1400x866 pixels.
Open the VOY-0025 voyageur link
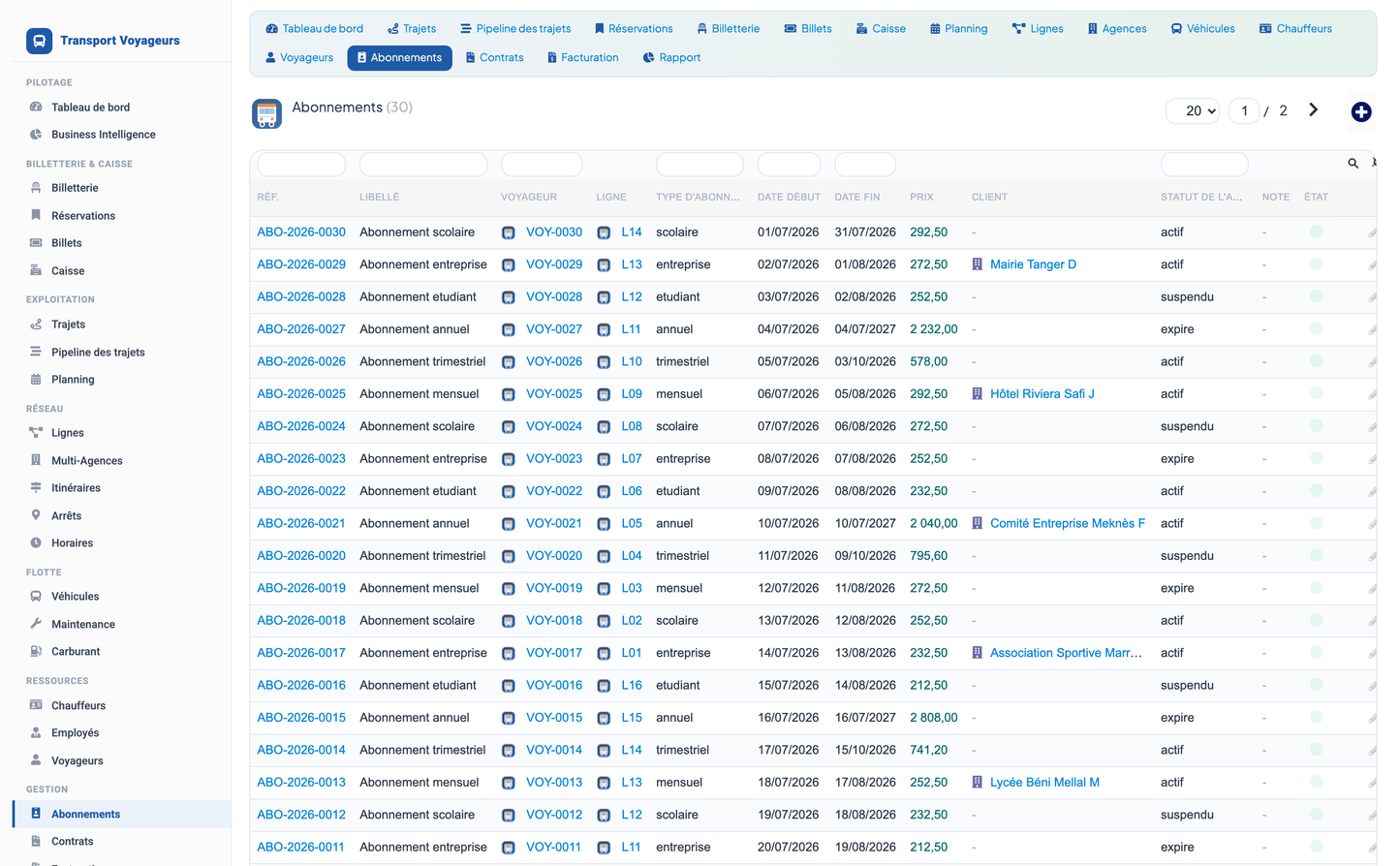point(554,394)
